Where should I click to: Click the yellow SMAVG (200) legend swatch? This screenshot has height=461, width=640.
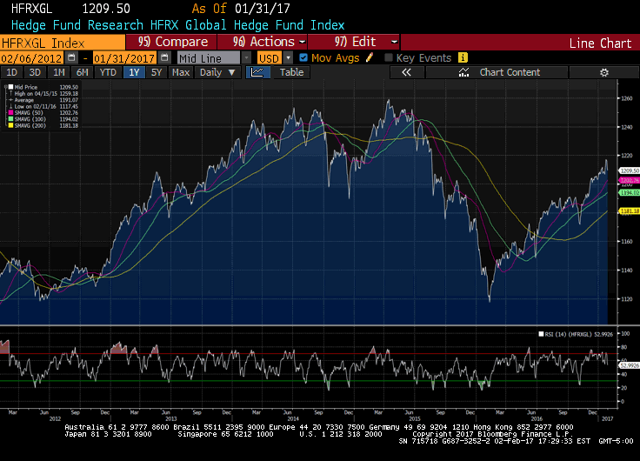point(11,126)
